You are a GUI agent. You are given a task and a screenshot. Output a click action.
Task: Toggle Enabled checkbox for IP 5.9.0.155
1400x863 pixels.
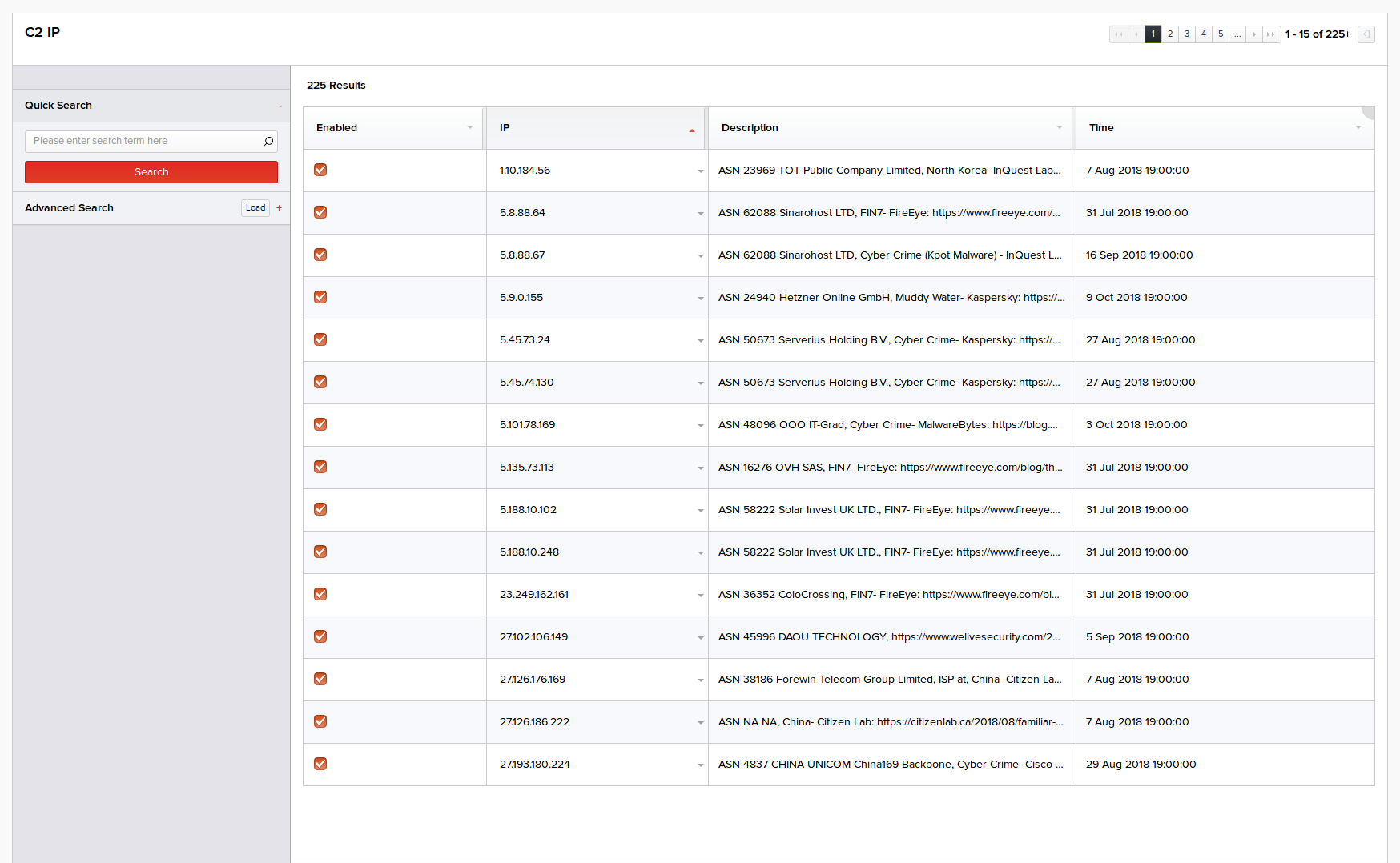(320, 297)
